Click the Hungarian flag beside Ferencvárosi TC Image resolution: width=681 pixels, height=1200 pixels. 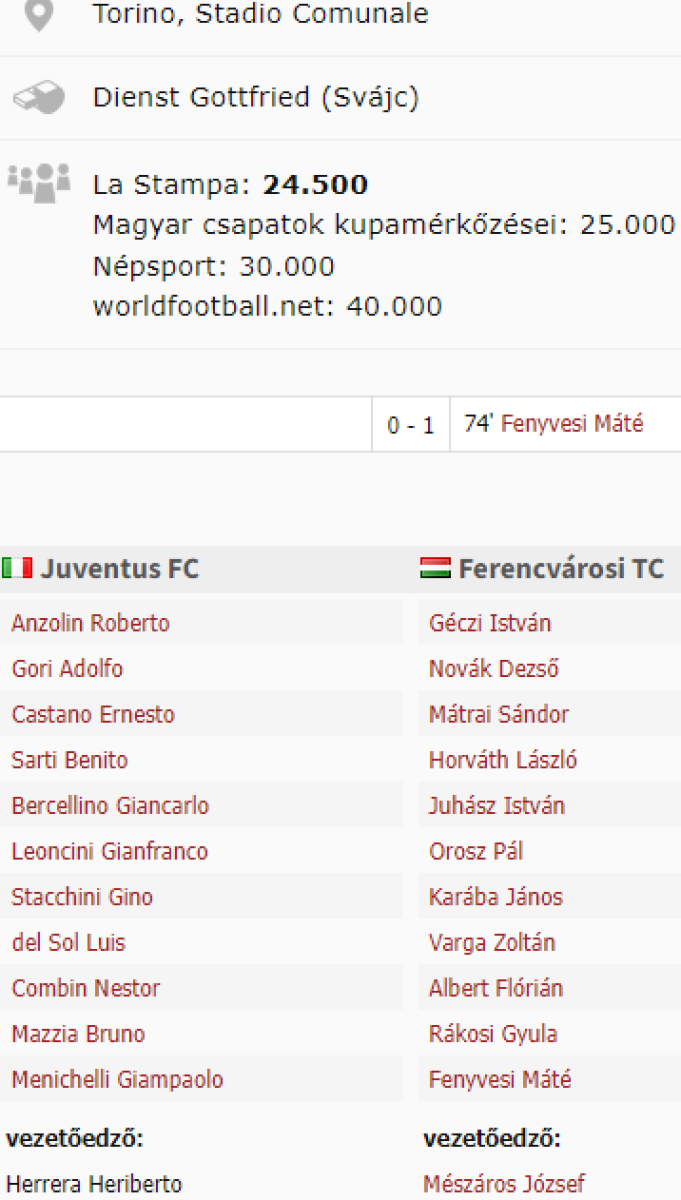[436, 569]
